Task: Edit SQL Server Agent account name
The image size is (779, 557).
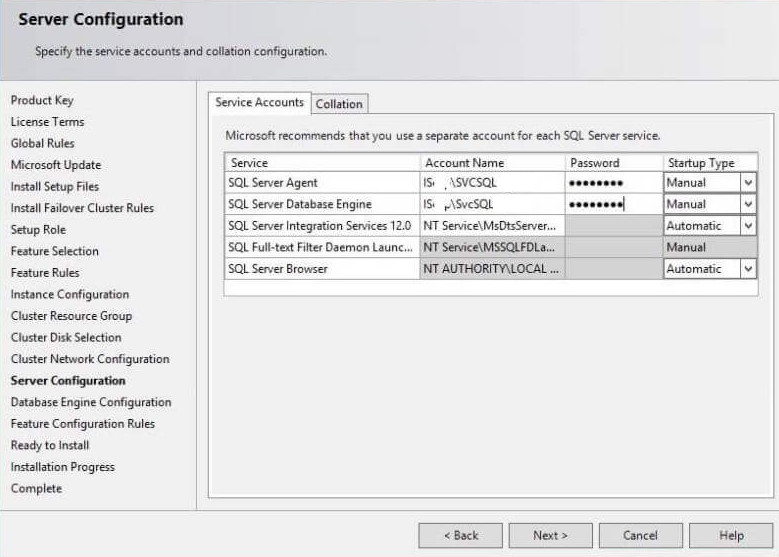Action: (x=492, y=183)
